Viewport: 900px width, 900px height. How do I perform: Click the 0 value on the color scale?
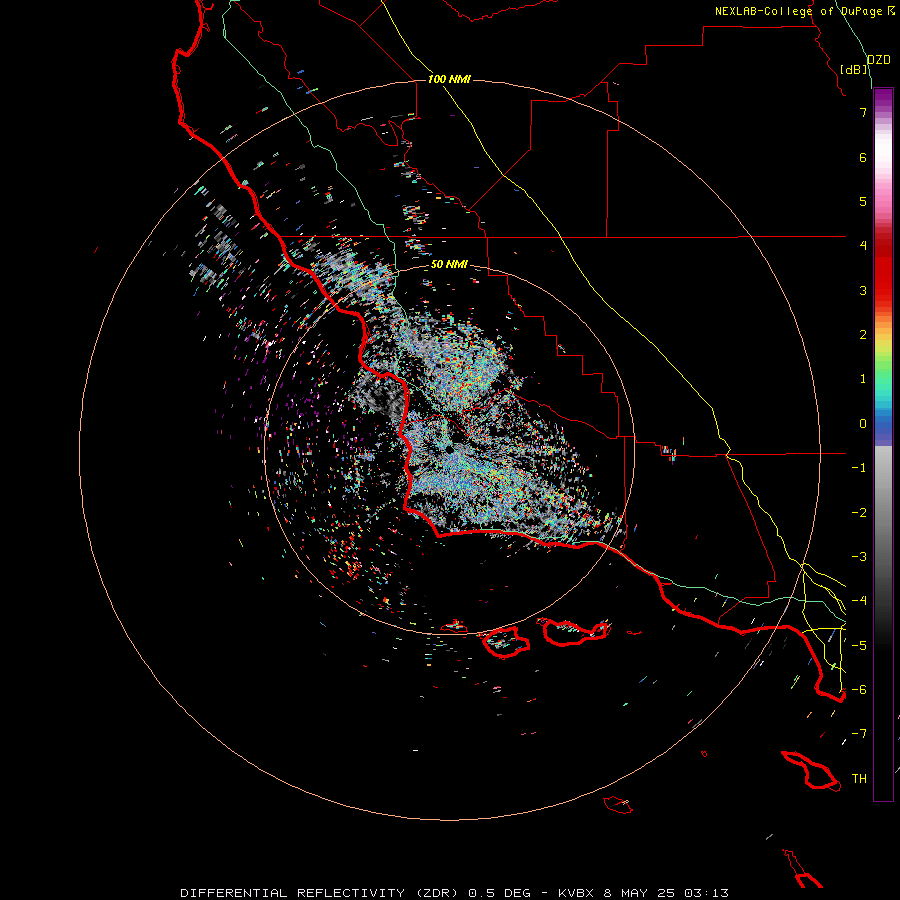[863, 424]
